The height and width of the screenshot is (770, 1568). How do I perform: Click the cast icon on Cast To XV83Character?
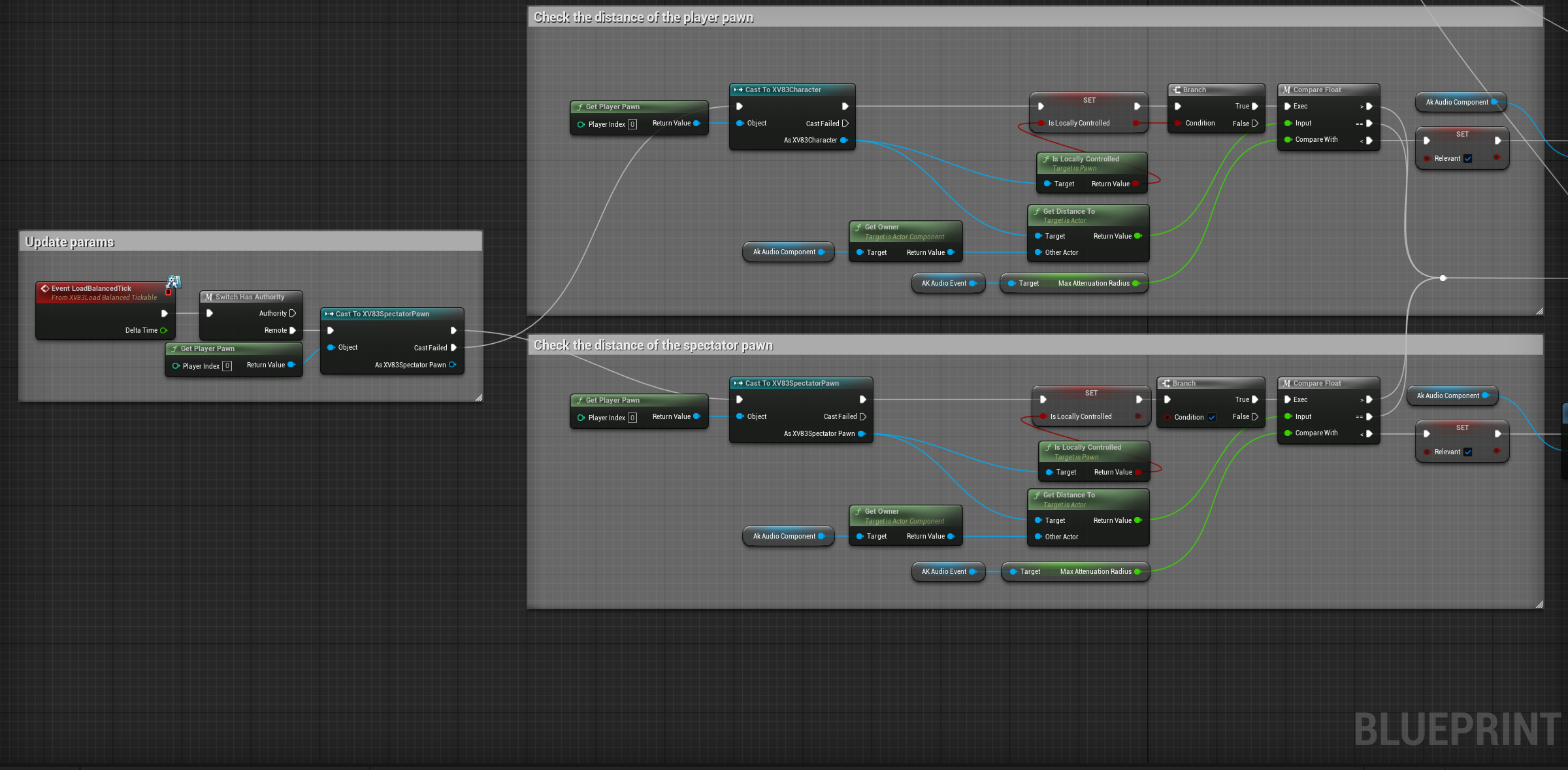pos(738,90)
